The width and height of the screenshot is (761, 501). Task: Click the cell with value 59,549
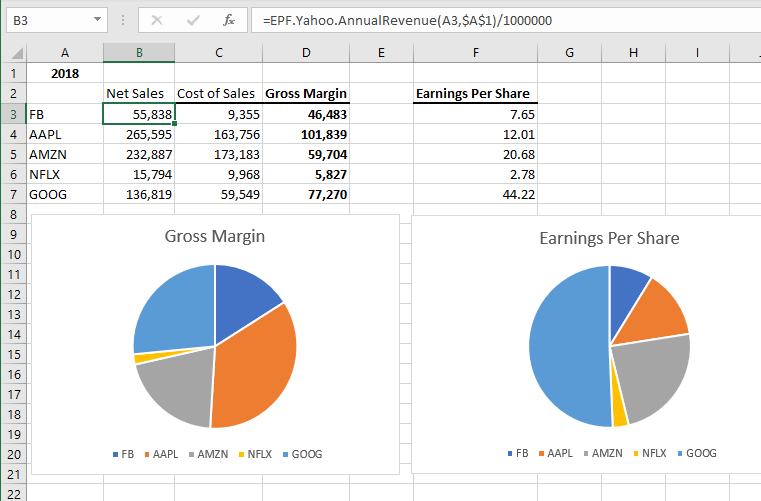coord(218,194)
